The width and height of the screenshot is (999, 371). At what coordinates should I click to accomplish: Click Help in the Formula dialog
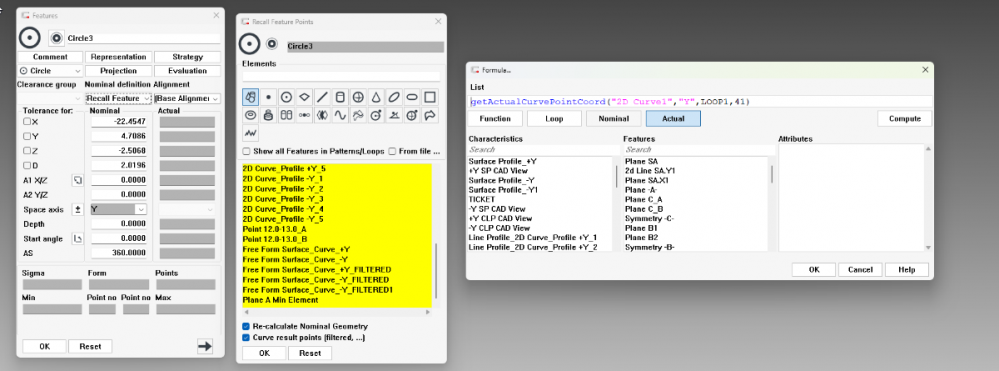907,270
